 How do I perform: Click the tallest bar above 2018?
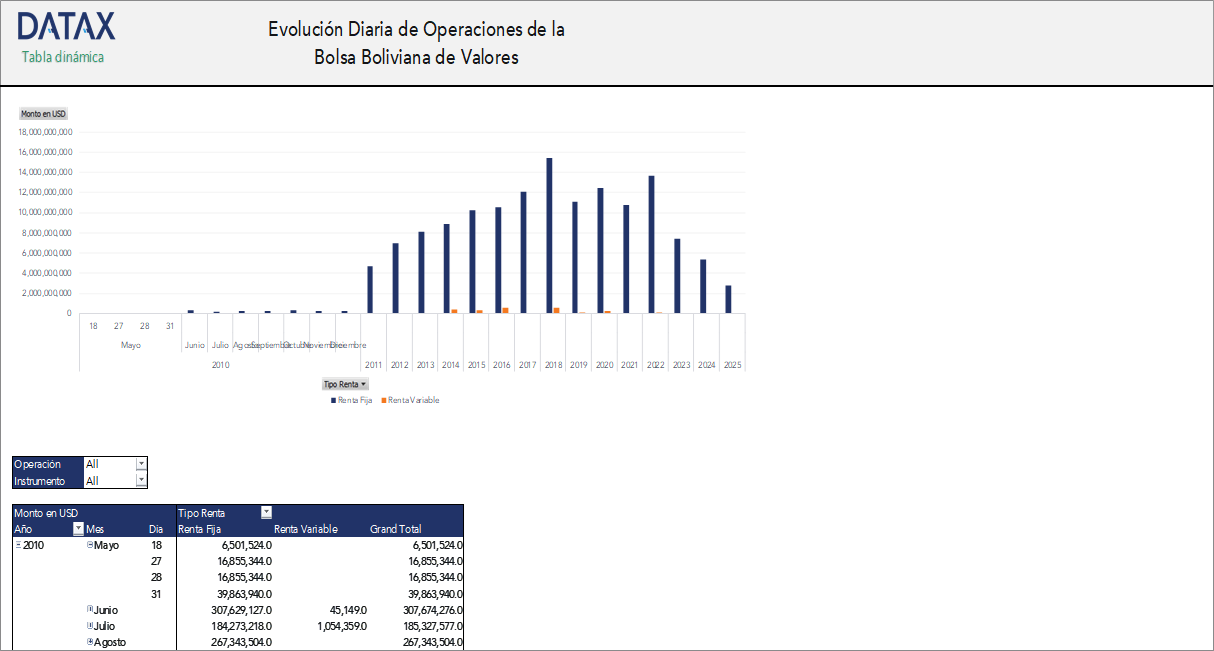(x=551, y=230)
